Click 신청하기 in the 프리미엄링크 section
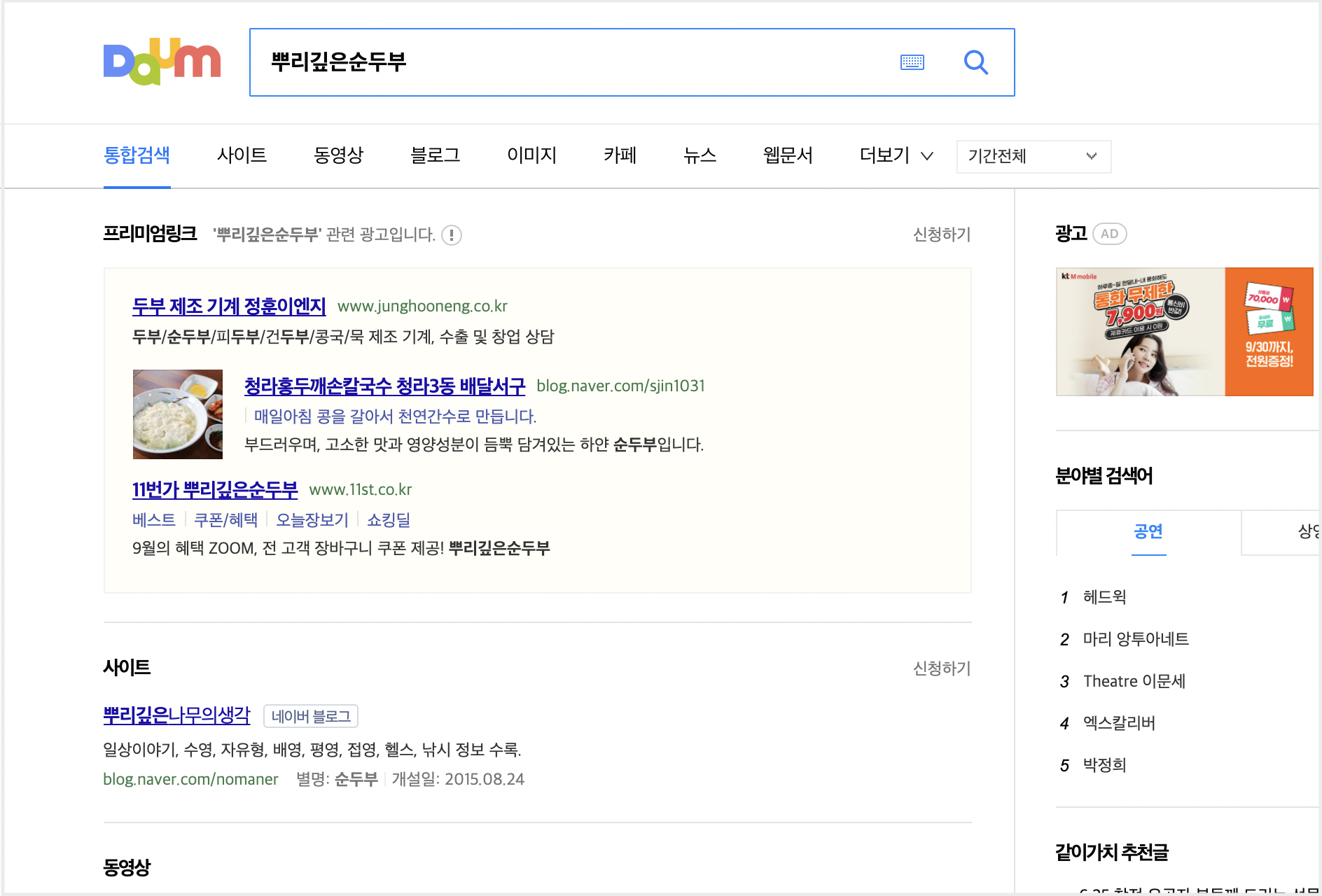Screen dimensions: 1322x896 [x=942, y=234]
